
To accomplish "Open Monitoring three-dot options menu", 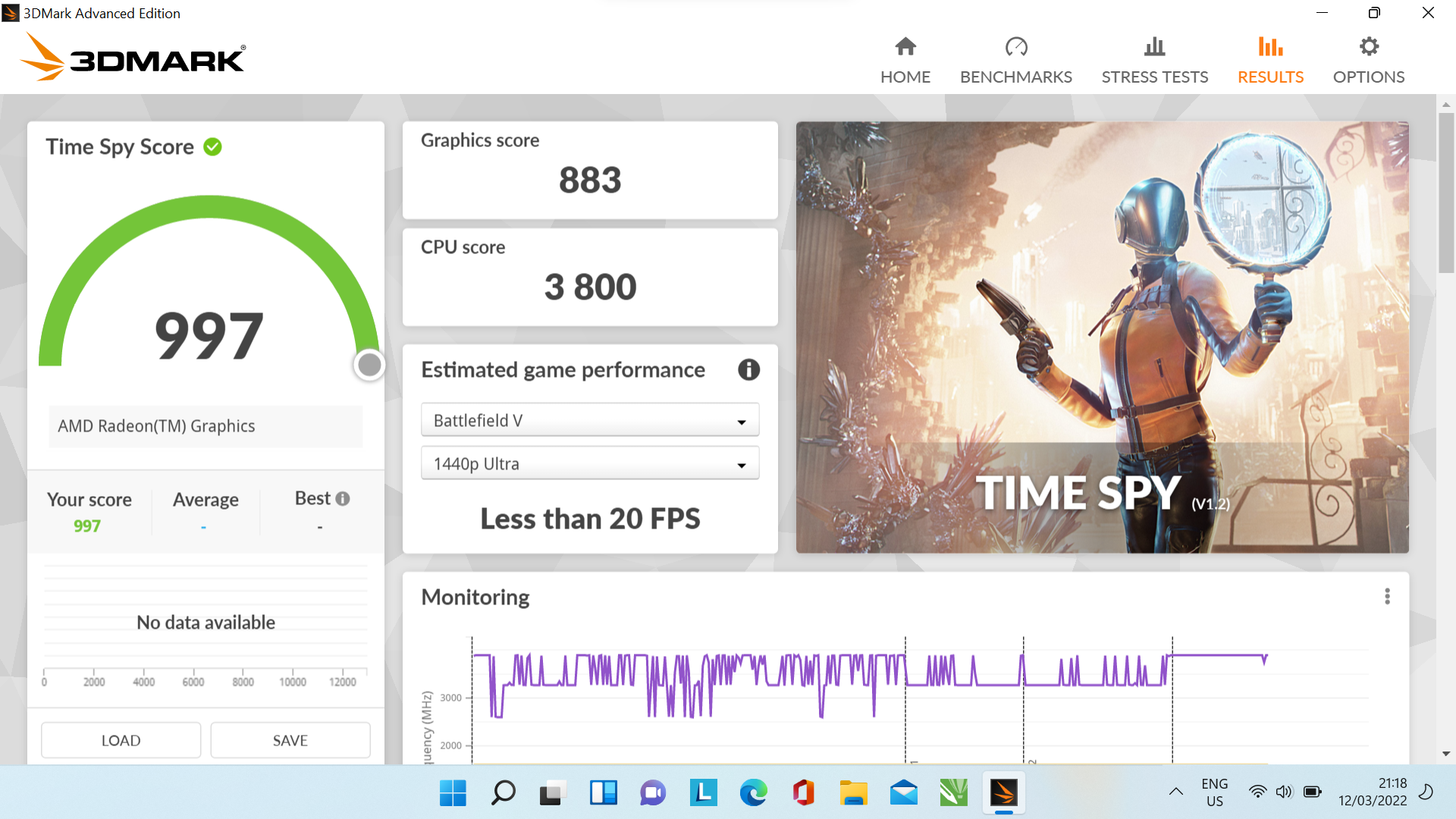I will pos(1387,596).
